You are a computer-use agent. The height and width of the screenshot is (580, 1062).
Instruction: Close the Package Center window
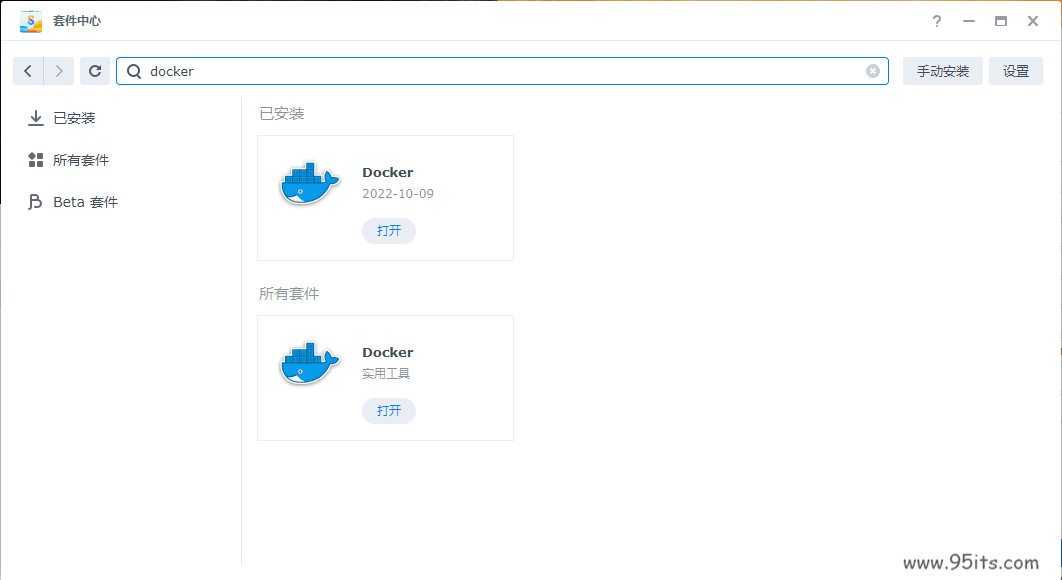click(x=1033, y=21)
